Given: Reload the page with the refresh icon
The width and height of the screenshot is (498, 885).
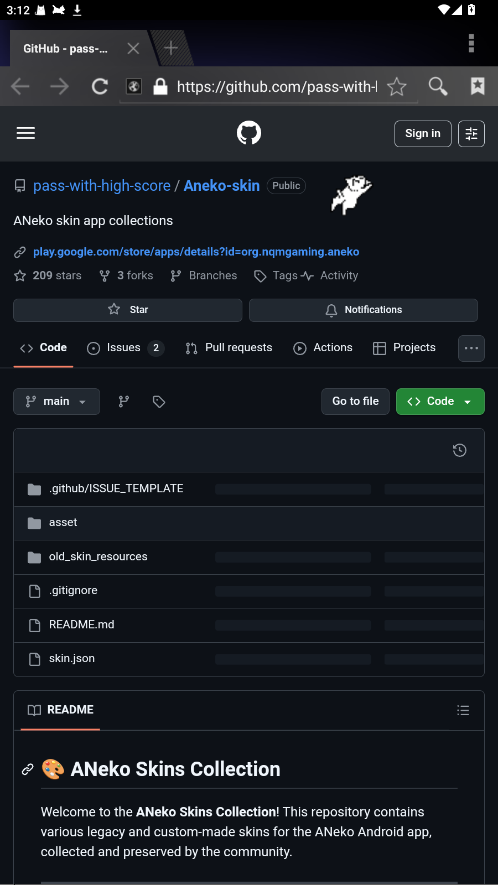Looking at the screenshot, I should (100, 86).
